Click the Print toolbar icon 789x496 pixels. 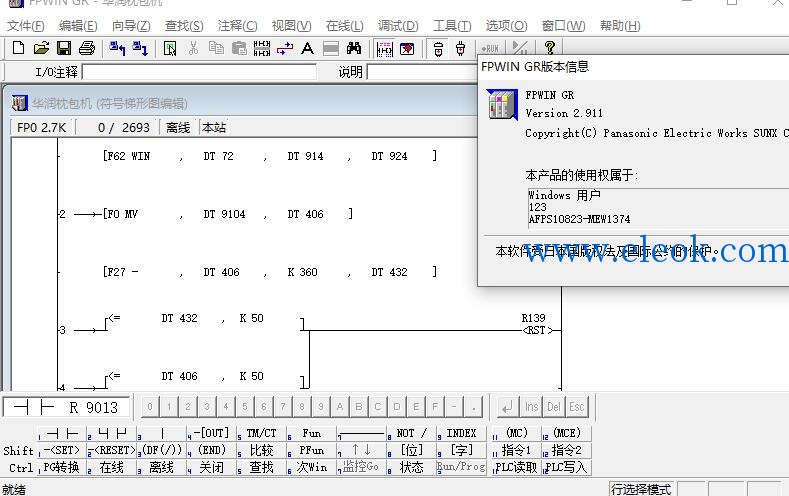(87, 48)
